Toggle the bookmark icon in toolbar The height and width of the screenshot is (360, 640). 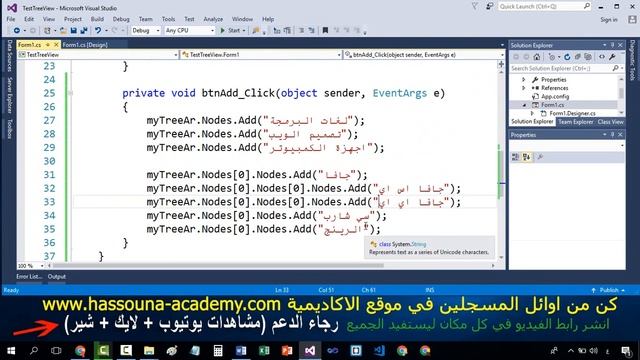[325, 31]
